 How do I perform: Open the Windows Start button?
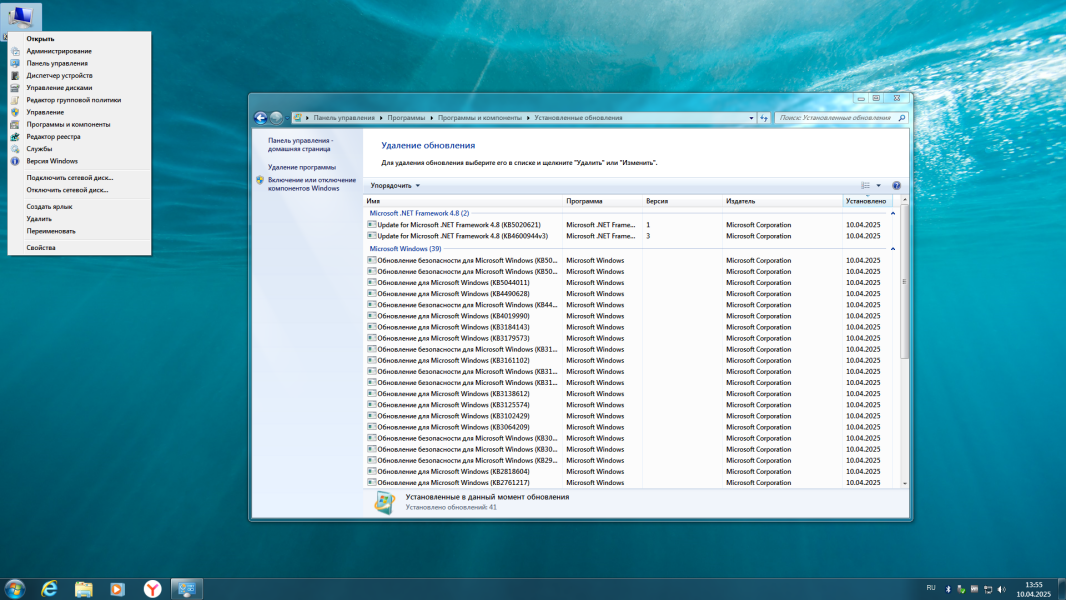(x=14, y=588)
